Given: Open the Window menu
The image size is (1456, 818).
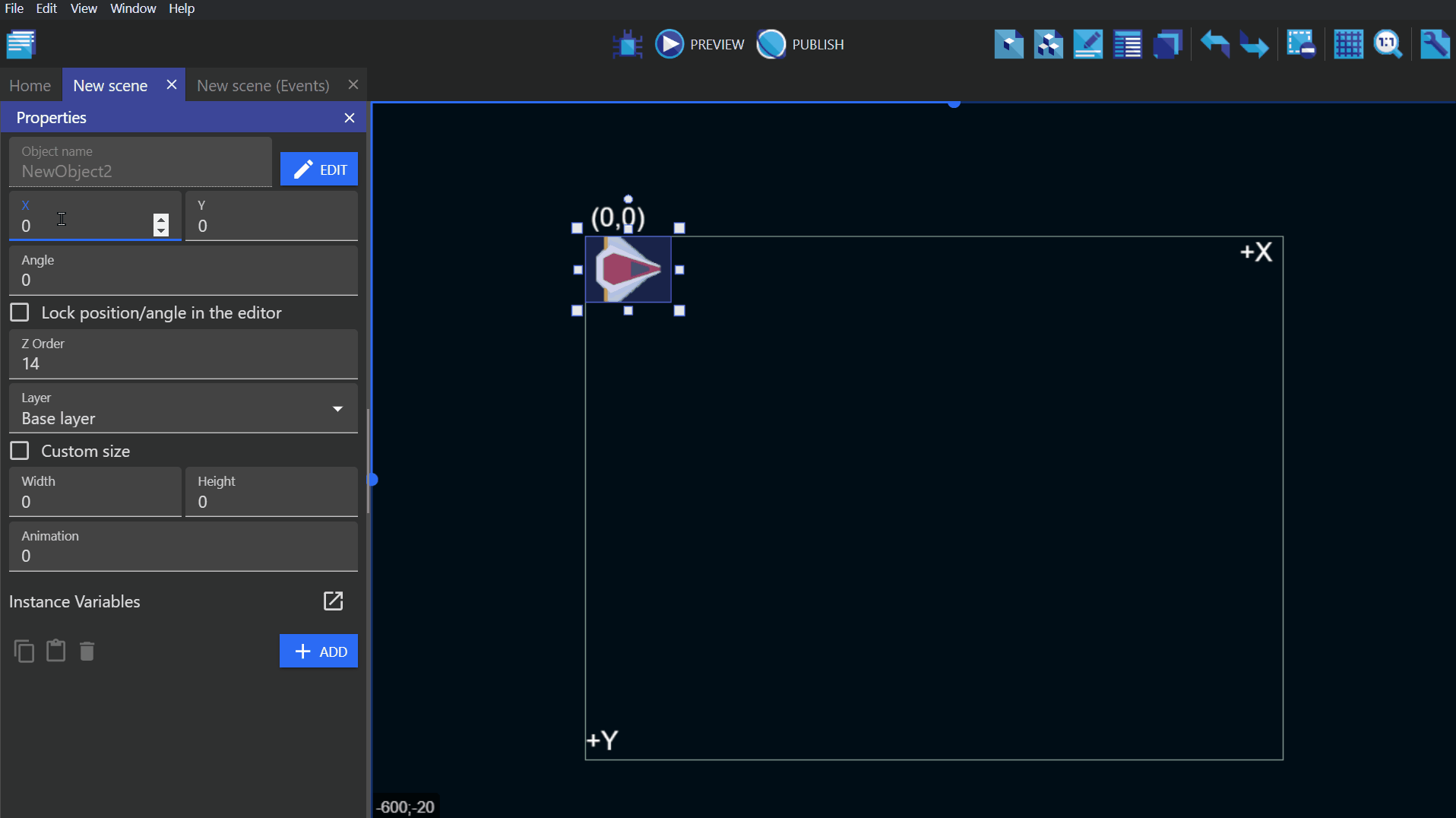Looking at the screenshot, I should (x=132, y=8).
